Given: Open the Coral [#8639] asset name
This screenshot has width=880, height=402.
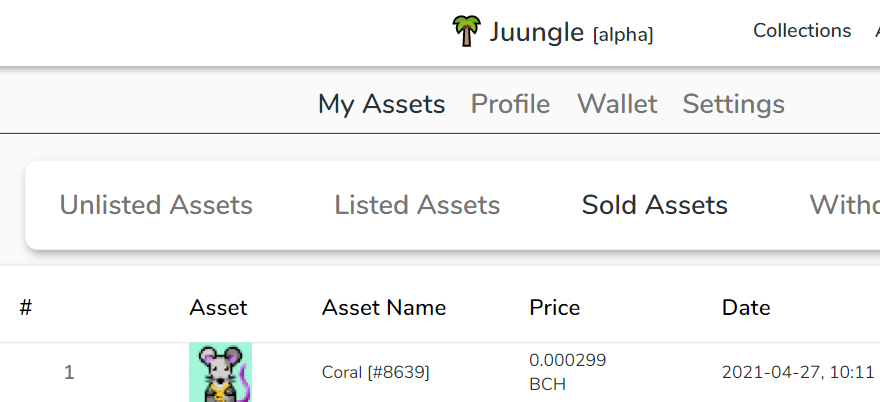Looking at the screenshot, I should click(375, 372).
